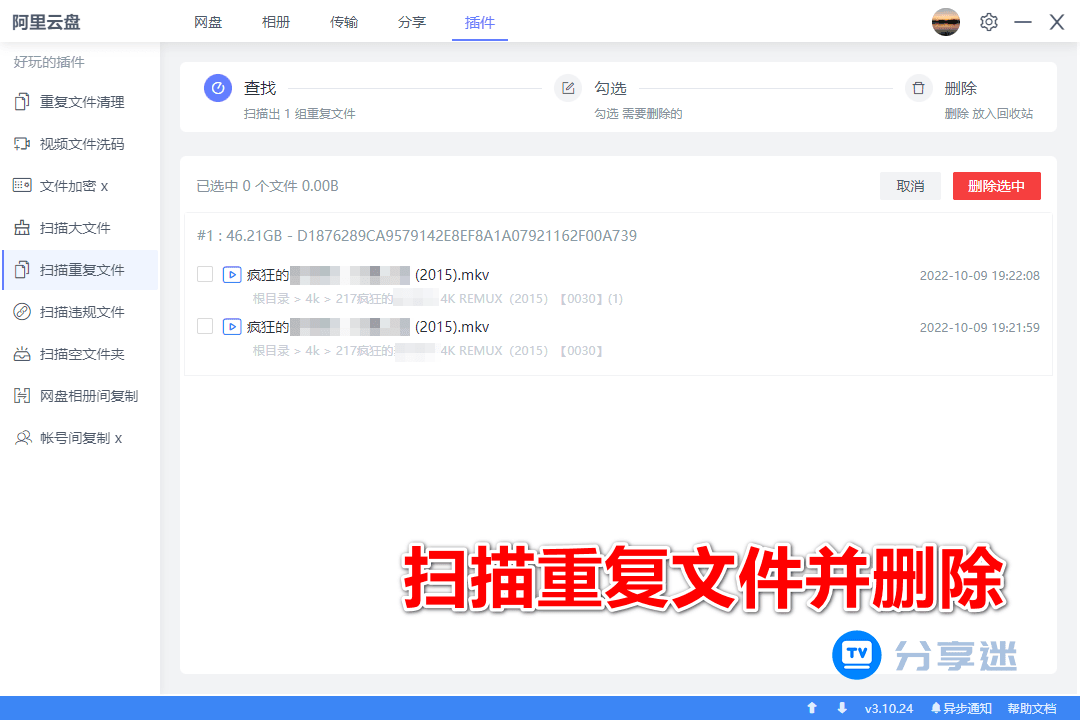The height and width of the screenshot is (720, 1080).
Task: Switch to the 网盘 tab
Action: (x=208, y=22)
